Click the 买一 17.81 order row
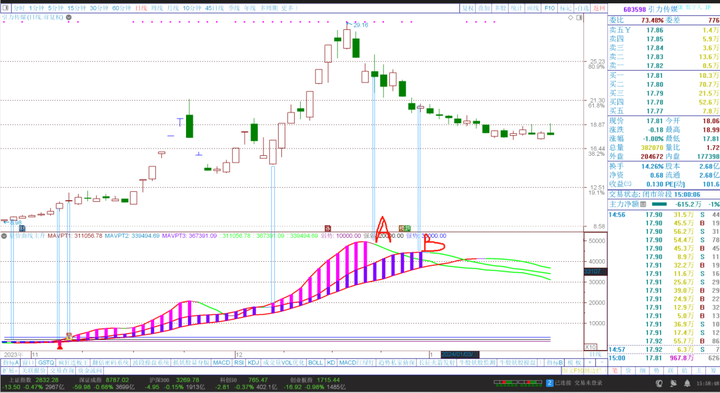720x393 pixels. point(664,75)
